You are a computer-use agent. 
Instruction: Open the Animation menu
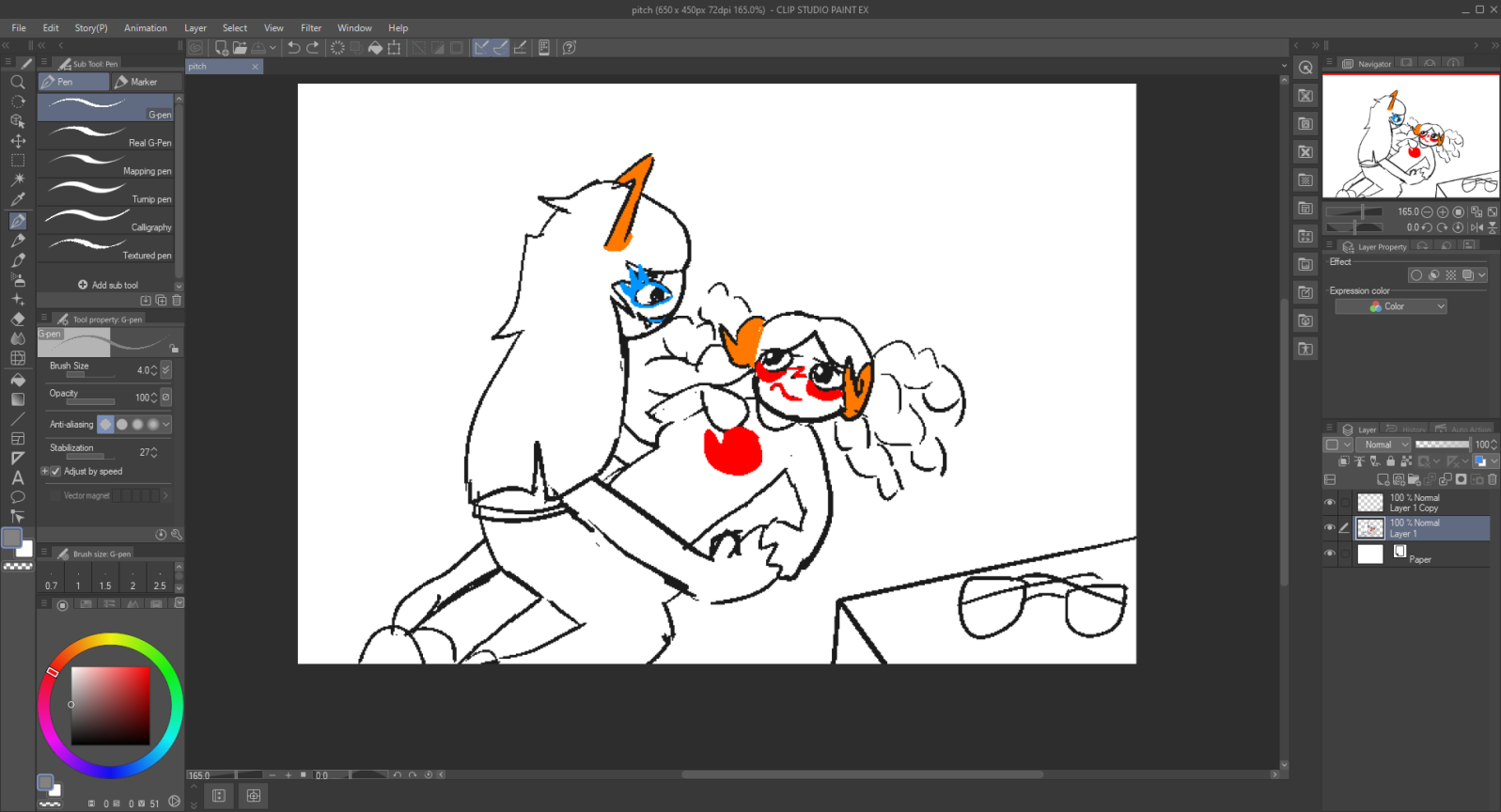tap(146, 28)
